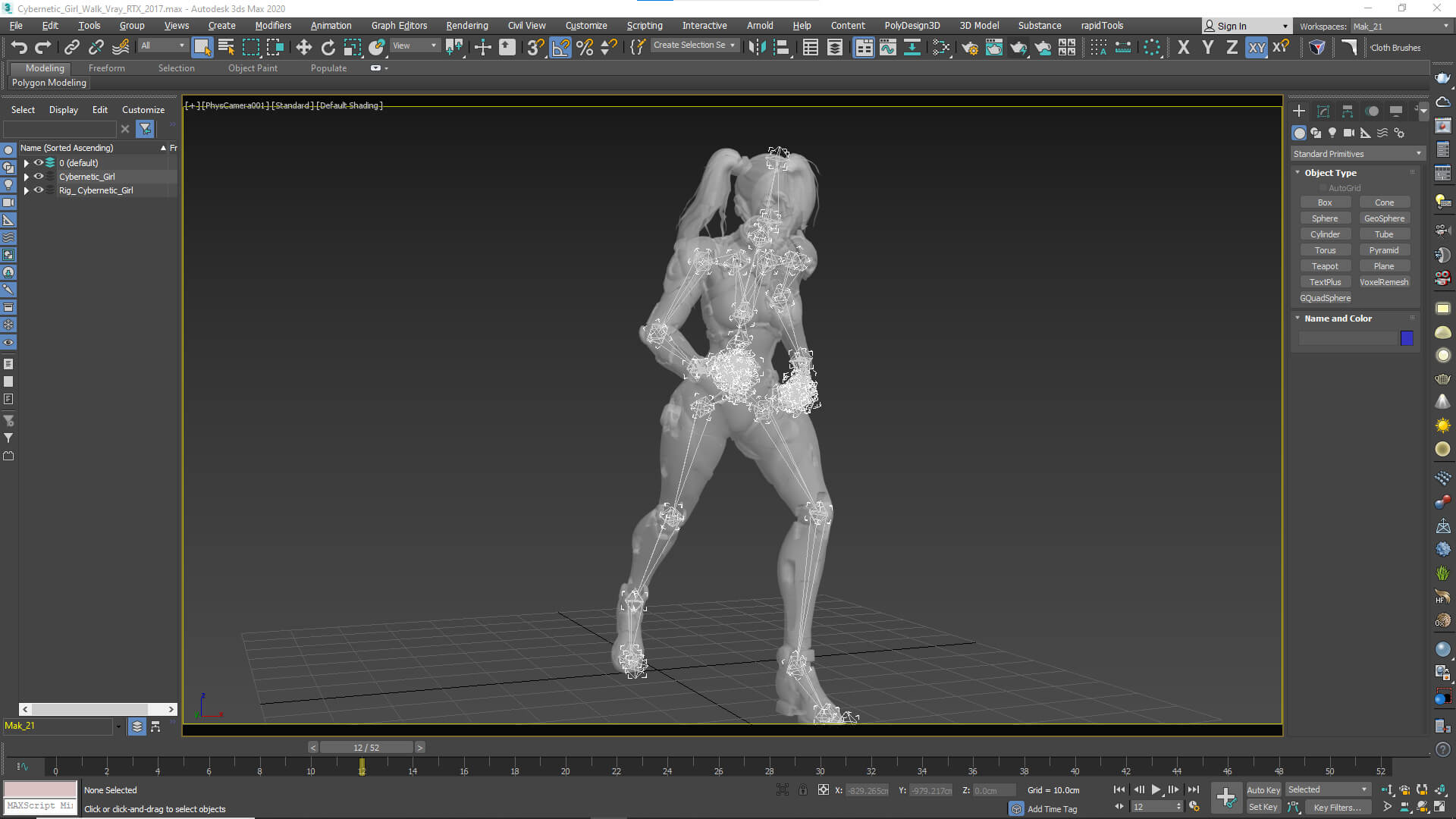The height and width of the screenshot is (819, 1456).
Task: Click the Unlink Selection icon
Action: pyautogui.click(x=96, y=47)
